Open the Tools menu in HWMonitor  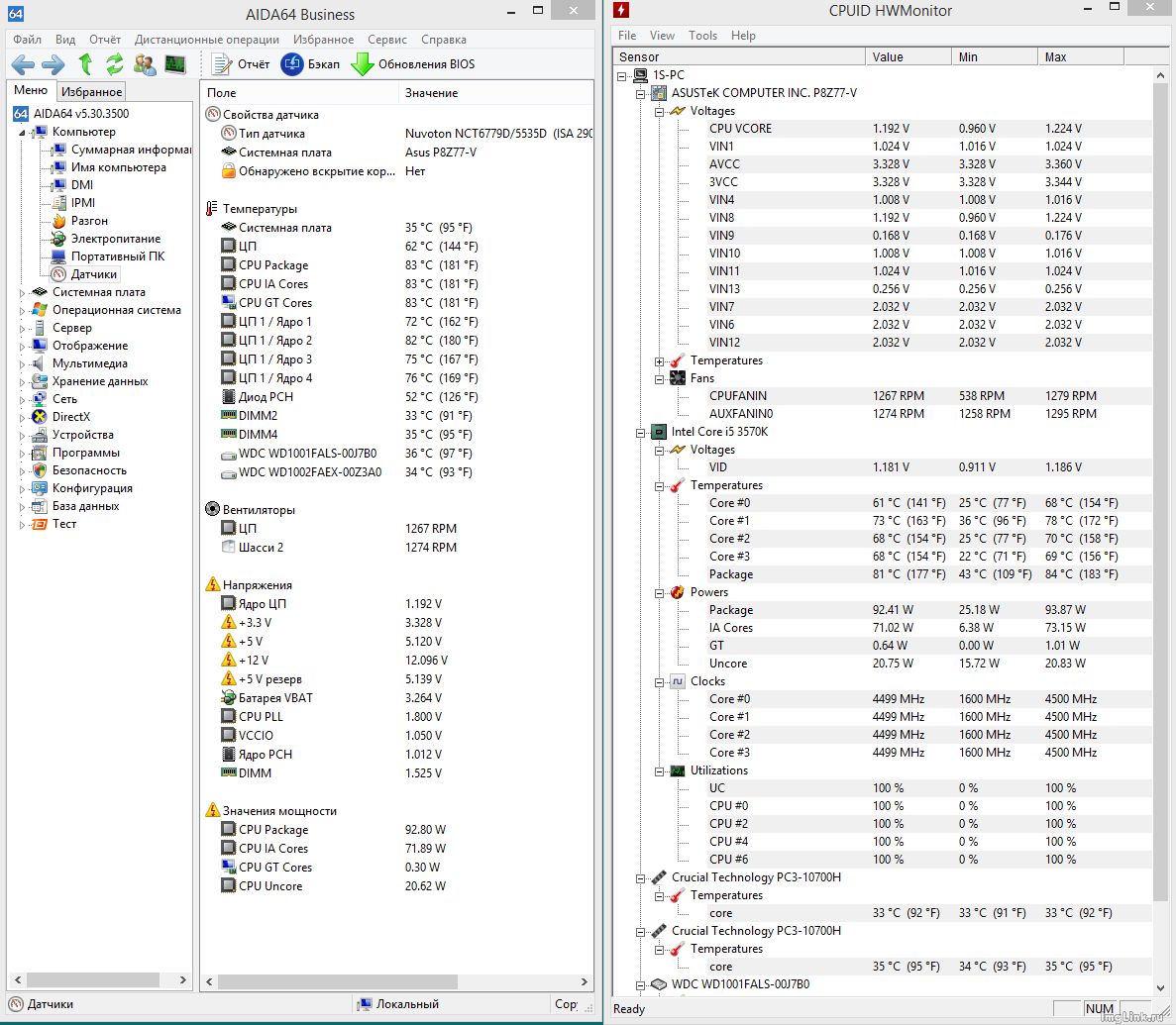point(702,36)
